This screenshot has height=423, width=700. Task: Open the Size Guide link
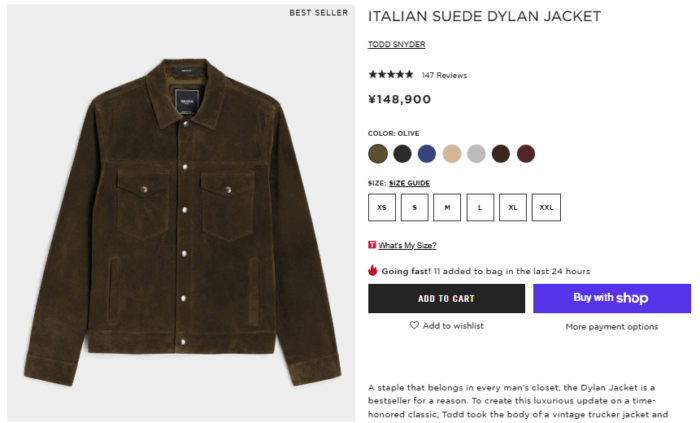coord(409,183)
